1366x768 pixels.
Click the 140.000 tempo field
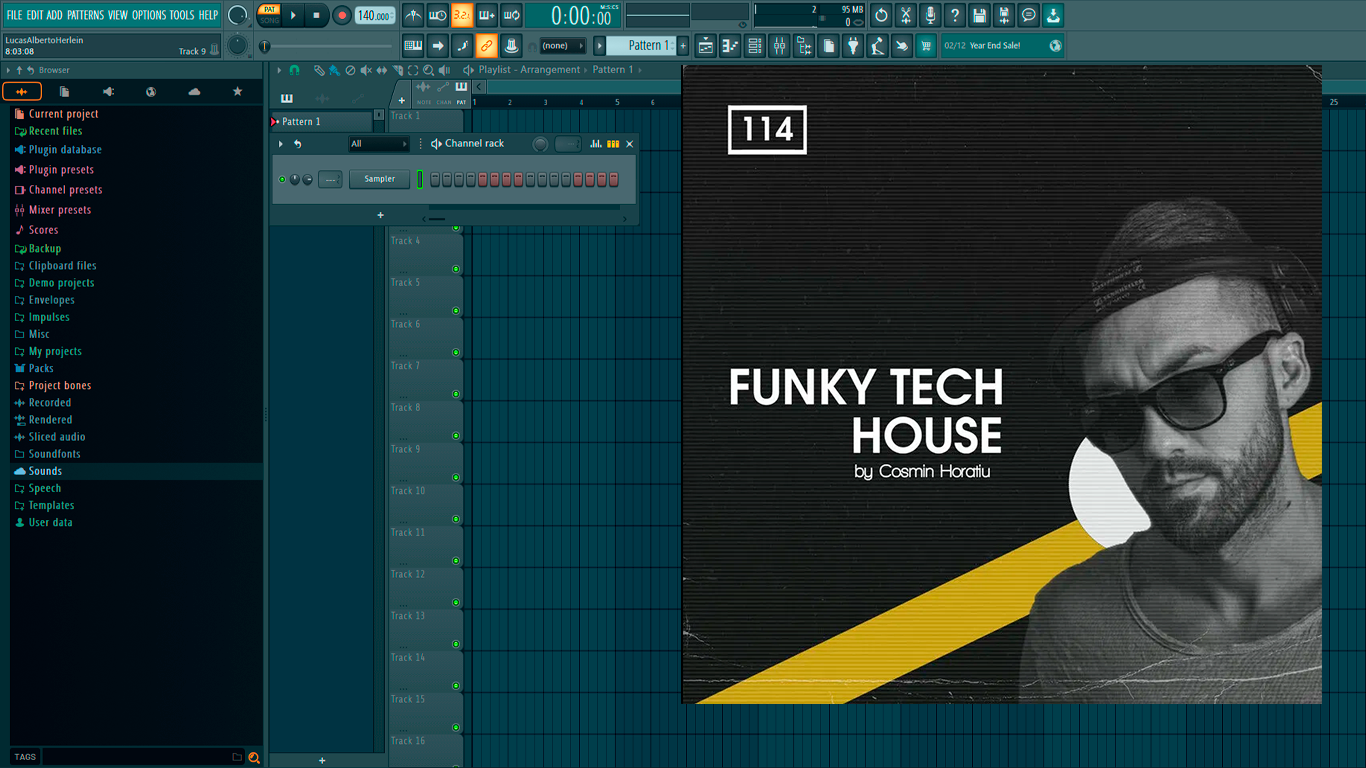374,15
